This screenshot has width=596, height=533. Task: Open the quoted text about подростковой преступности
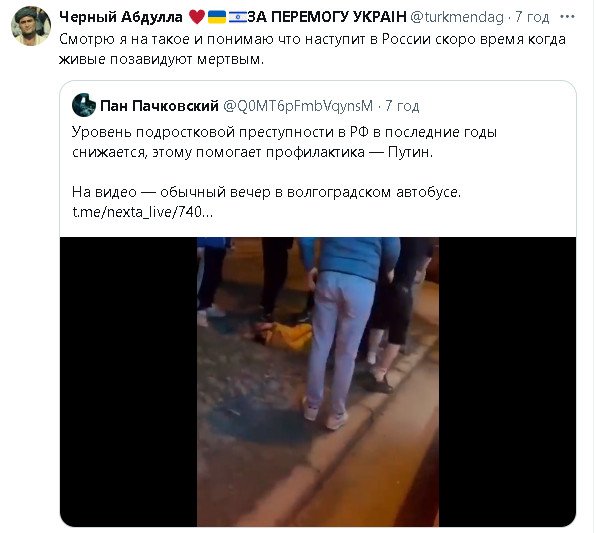tap(284, 142)
